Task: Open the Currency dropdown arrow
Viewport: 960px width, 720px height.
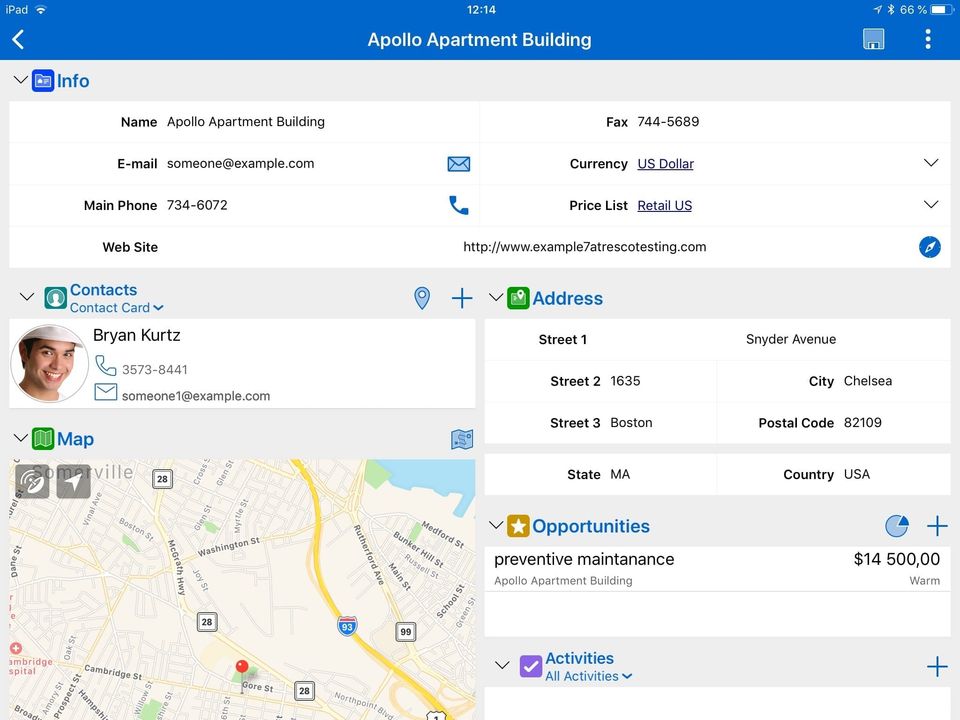Action: pos(931,163)
